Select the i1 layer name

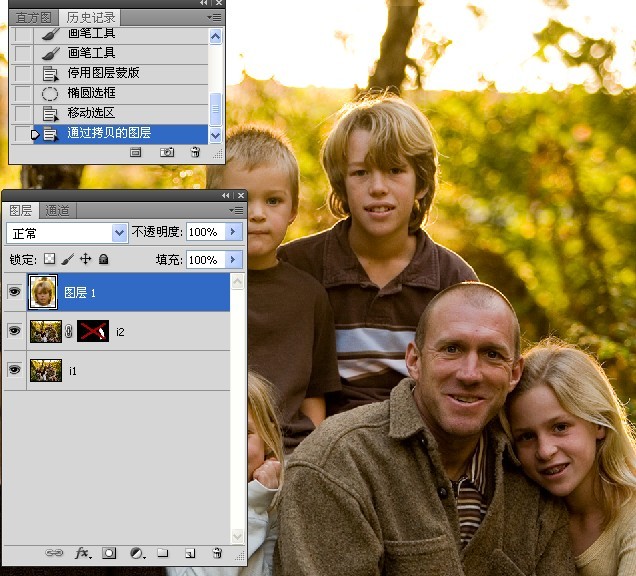coord(73,371)
